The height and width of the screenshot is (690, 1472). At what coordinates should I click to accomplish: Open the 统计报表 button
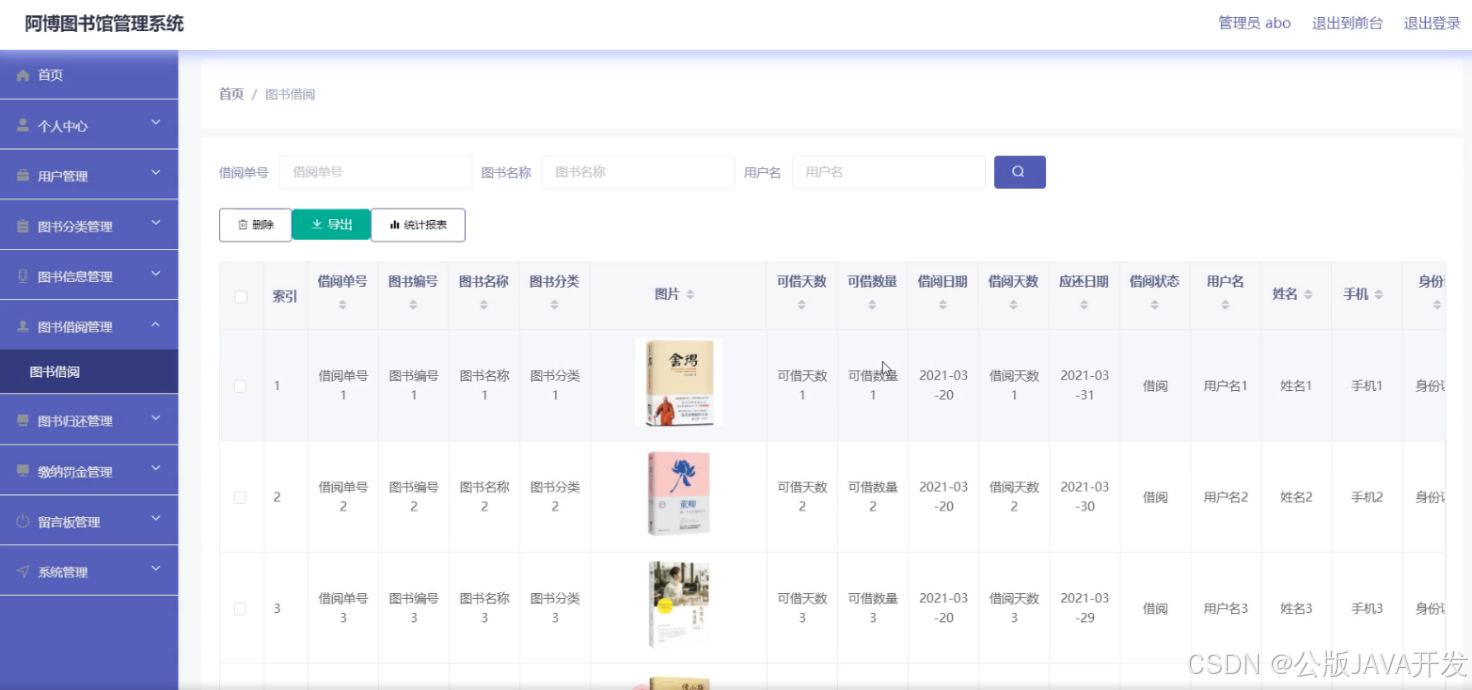tap(418, 225)
